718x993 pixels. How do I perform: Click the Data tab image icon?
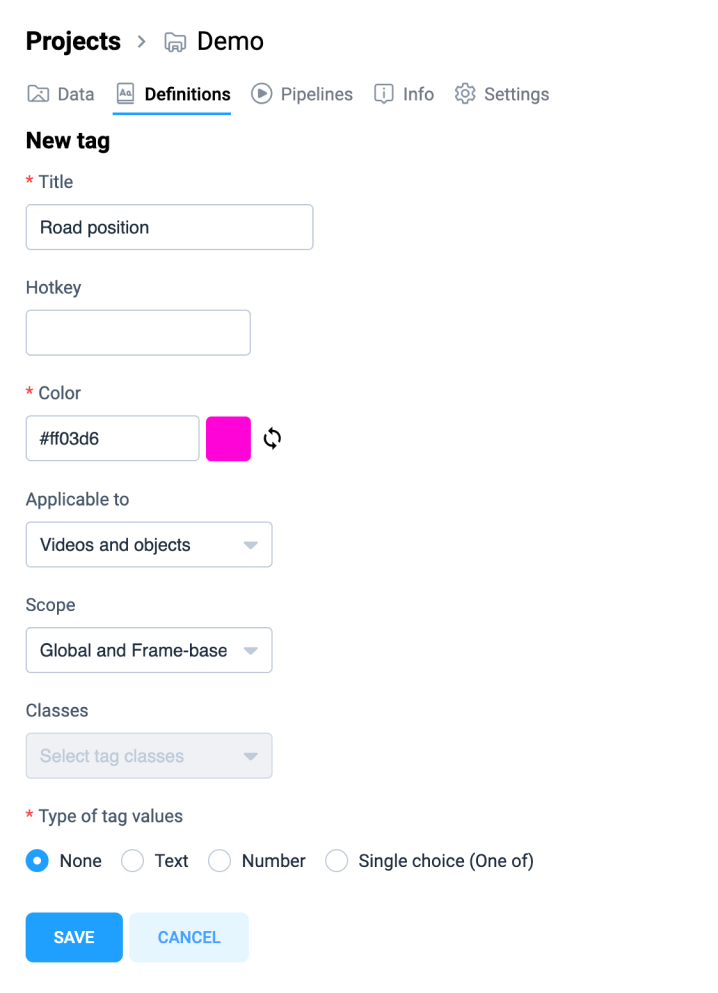(x=38, y=94)
